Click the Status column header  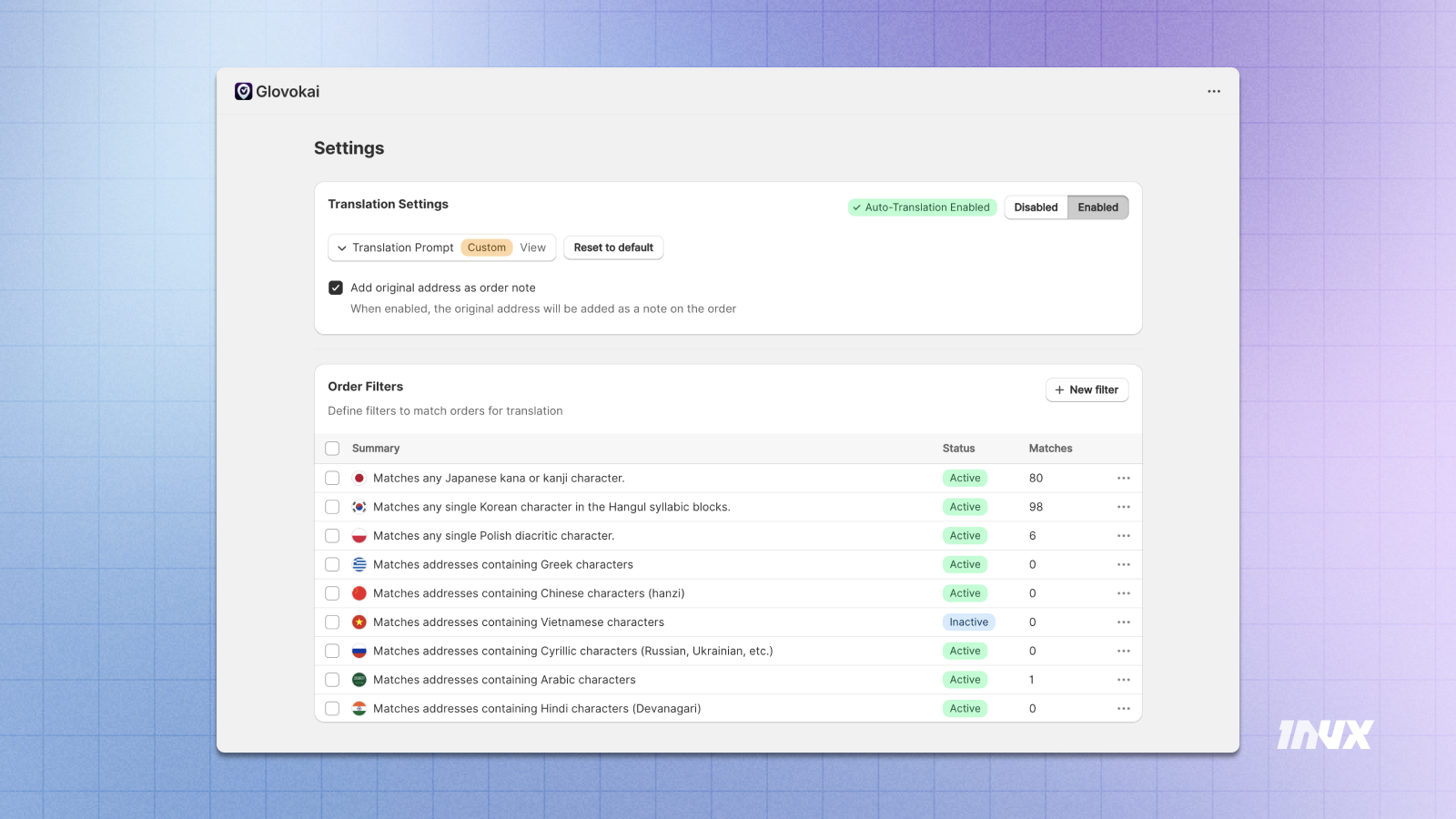tap(958, 449)
